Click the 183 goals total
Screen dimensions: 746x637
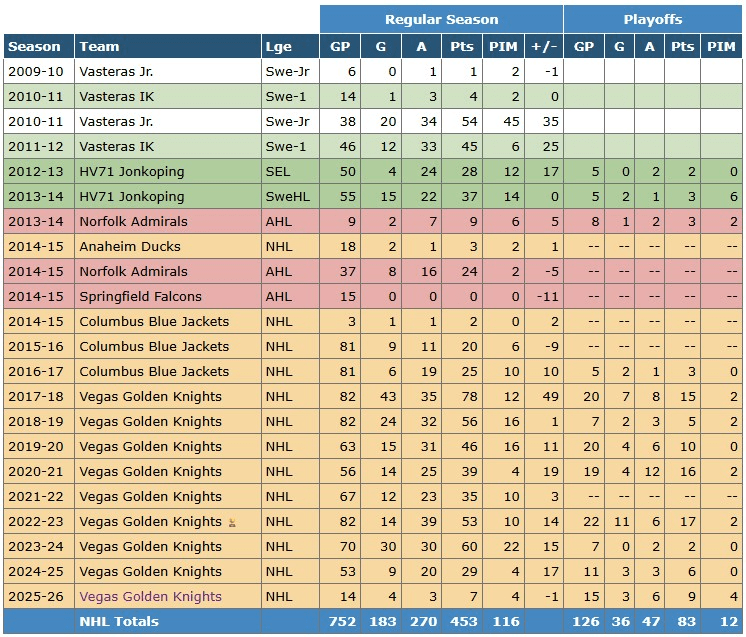coord(383,621)
